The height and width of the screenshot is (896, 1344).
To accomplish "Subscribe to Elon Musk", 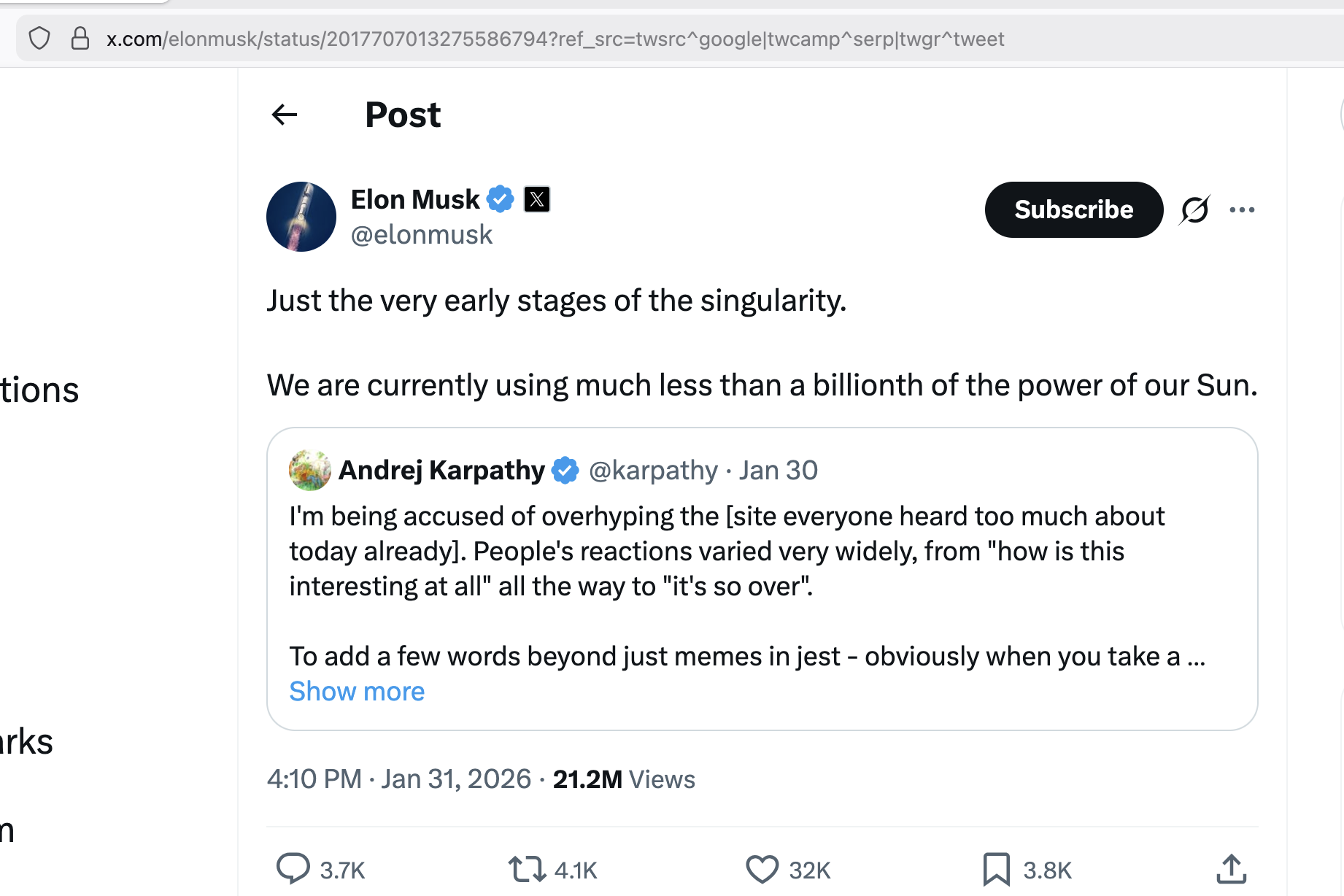I will (x=1074, y=209).
